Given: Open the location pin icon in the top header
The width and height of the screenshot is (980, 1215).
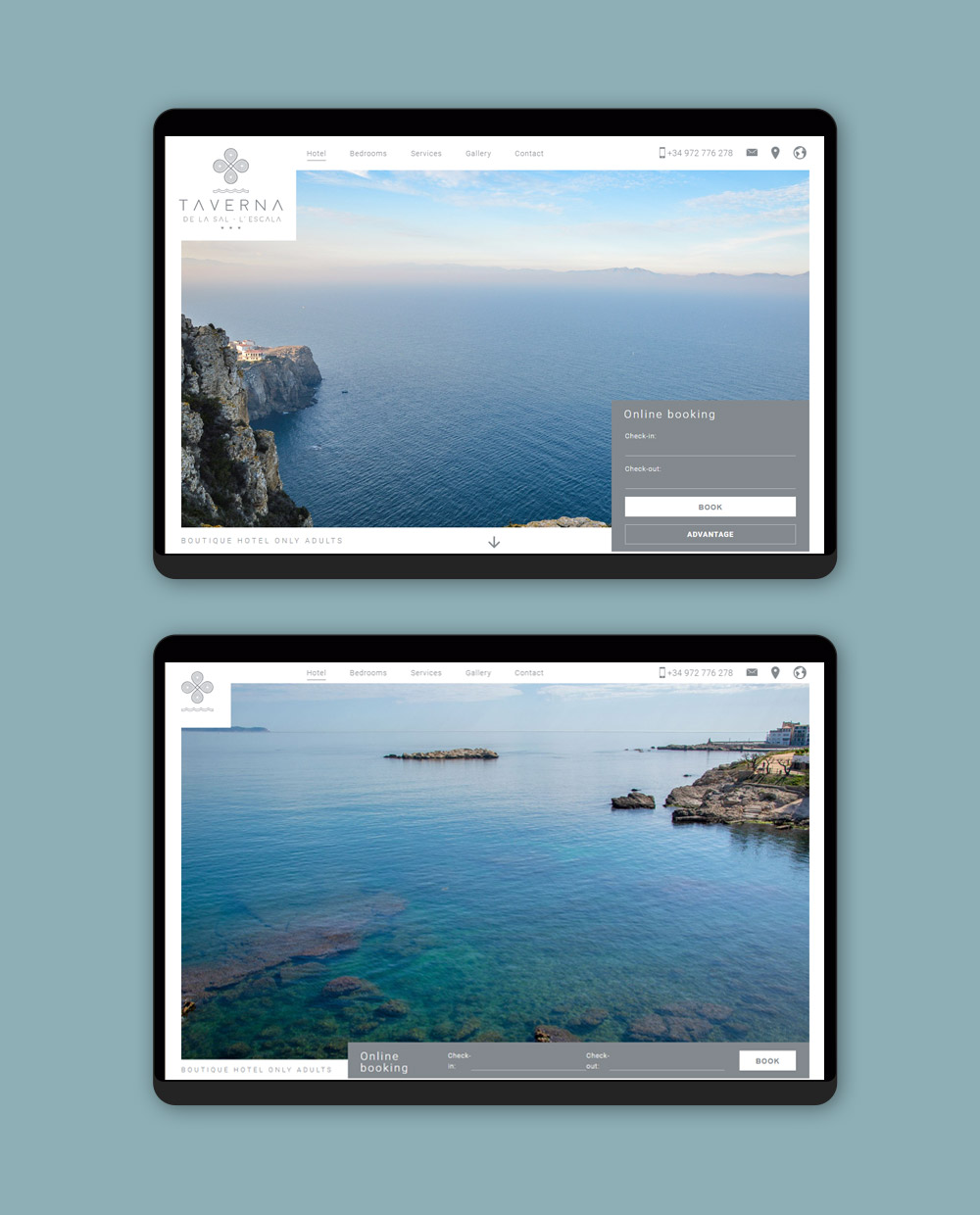Looking at the screenshot, I should (x=775, y=153).
